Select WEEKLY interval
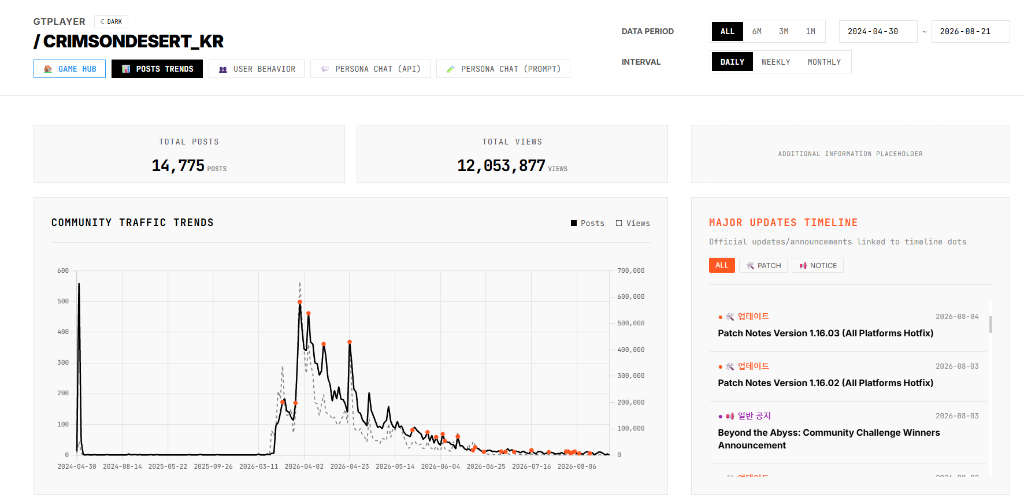This screenshot has width=1024, height=498. [775, 62]
